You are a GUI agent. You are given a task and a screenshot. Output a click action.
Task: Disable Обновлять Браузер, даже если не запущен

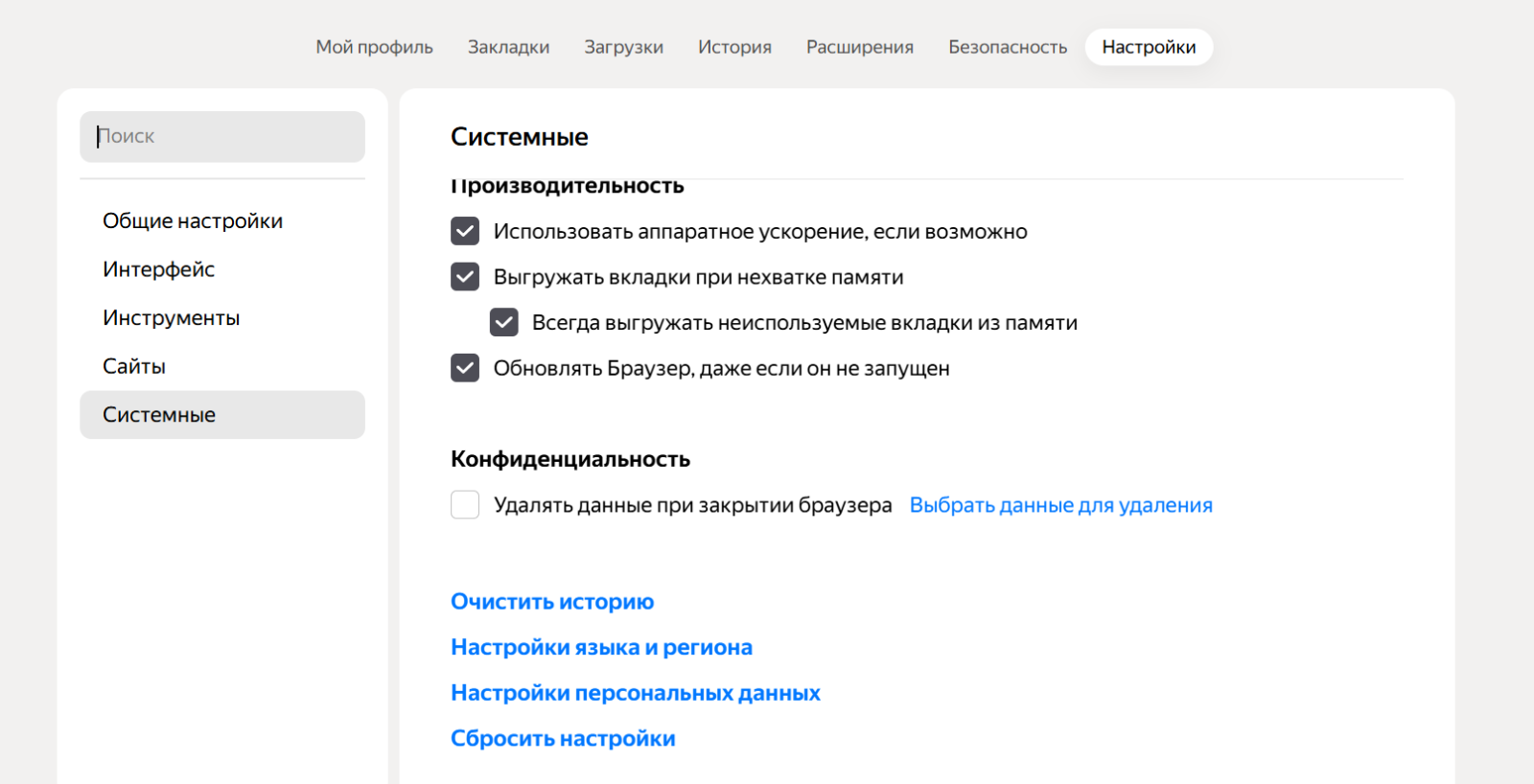(465, 368)
